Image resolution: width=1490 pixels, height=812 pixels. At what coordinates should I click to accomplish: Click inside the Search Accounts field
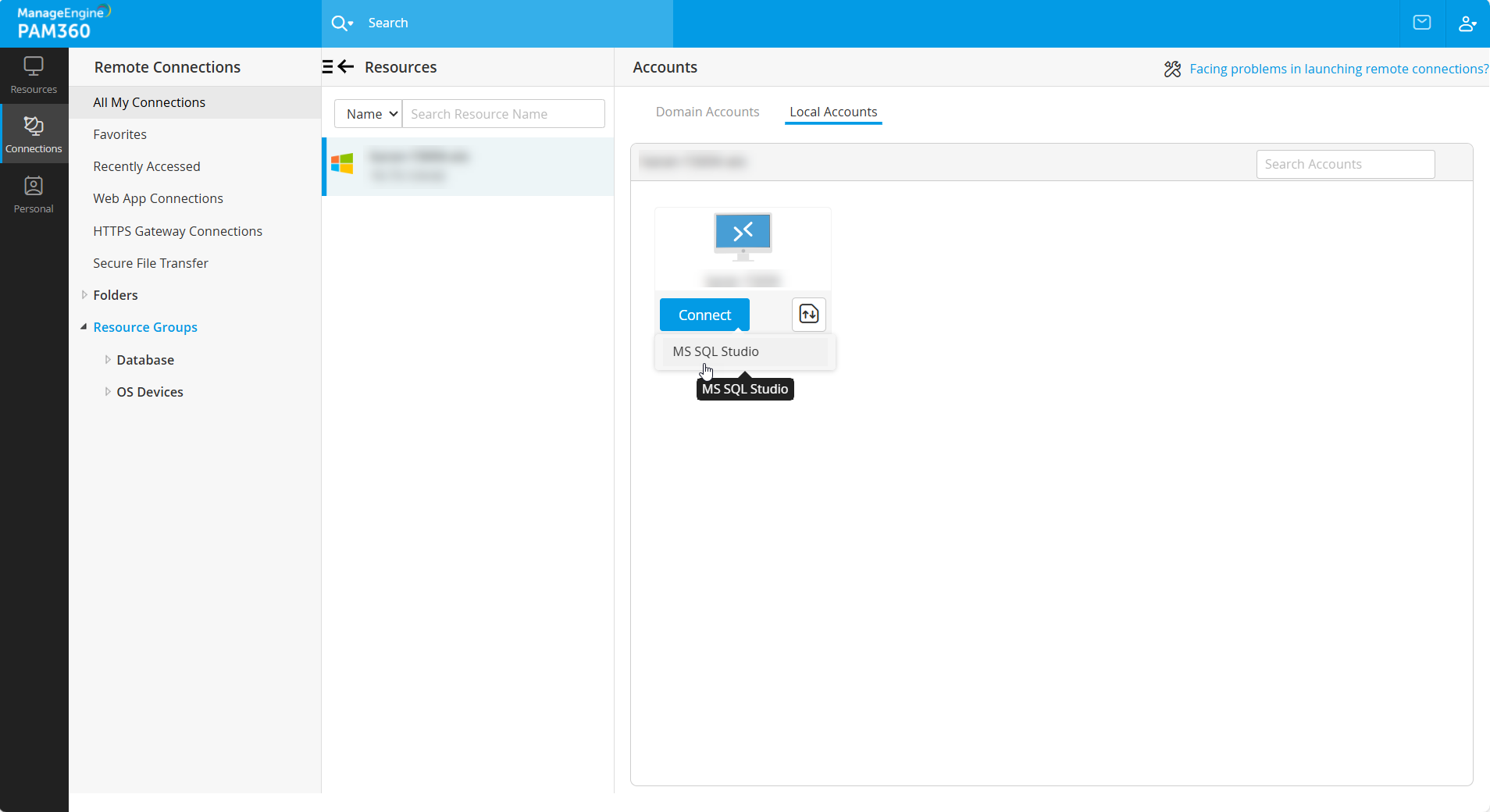[x=1345, y=164]
